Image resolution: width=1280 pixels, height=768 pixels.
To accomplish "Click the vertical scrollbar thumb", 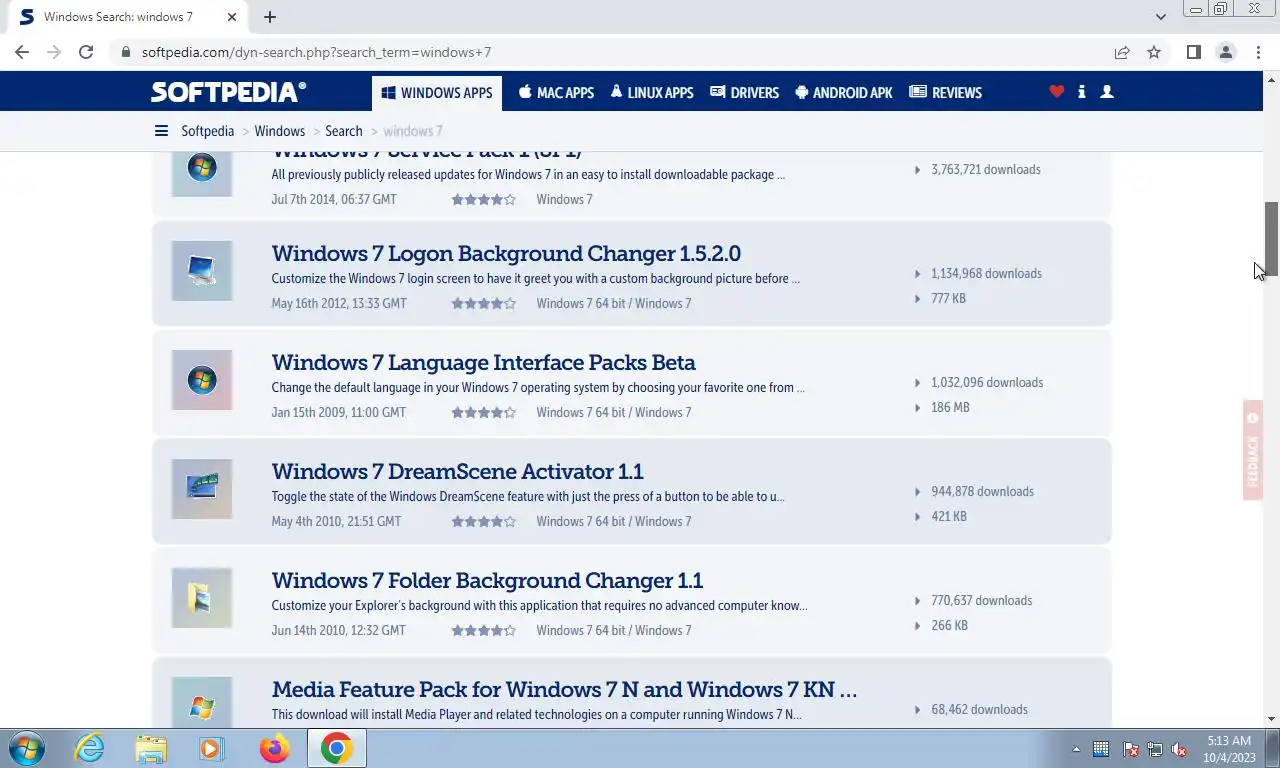I will [1272, 239].
